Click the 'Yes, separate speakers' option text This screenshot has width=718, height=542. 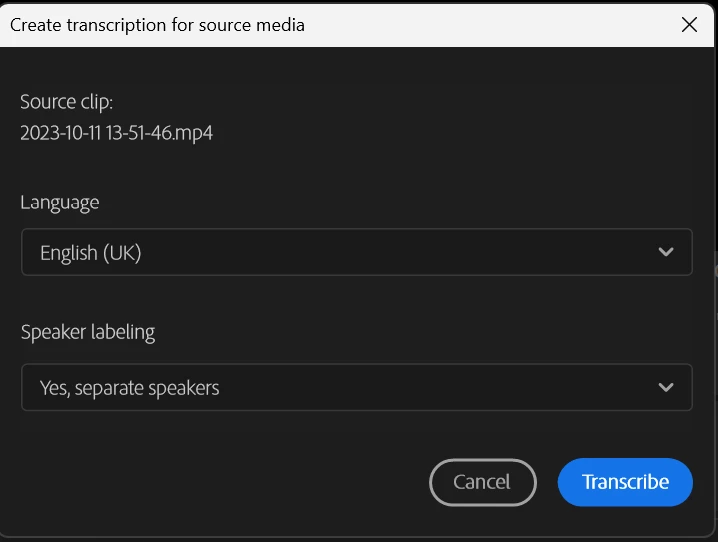click(130, 388)
